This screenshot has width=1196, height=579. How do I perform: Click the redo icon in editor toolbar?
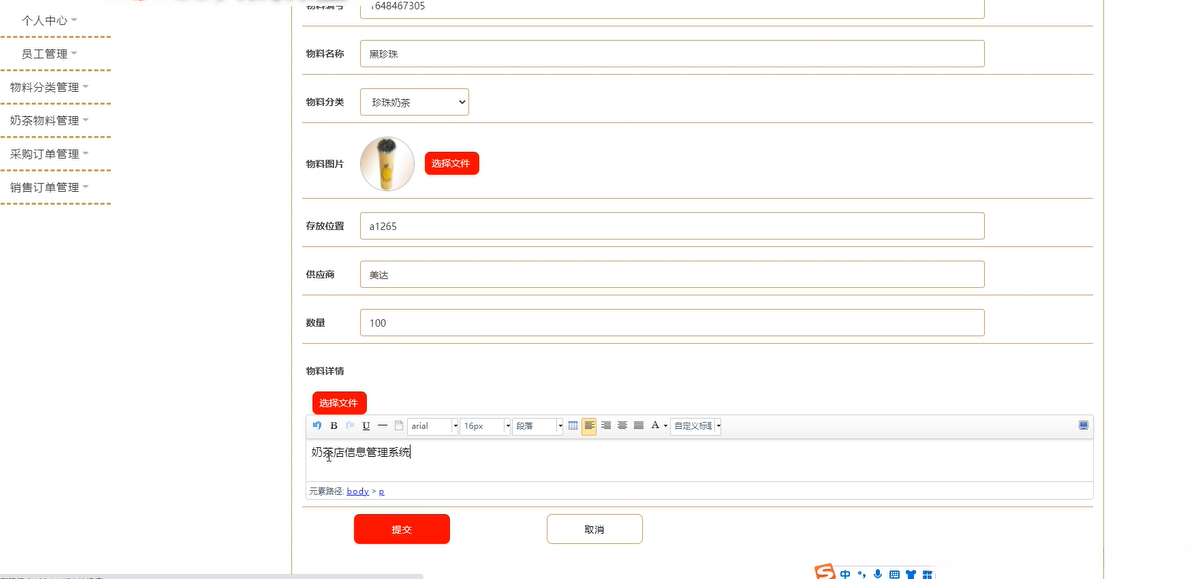click(350, 425)
